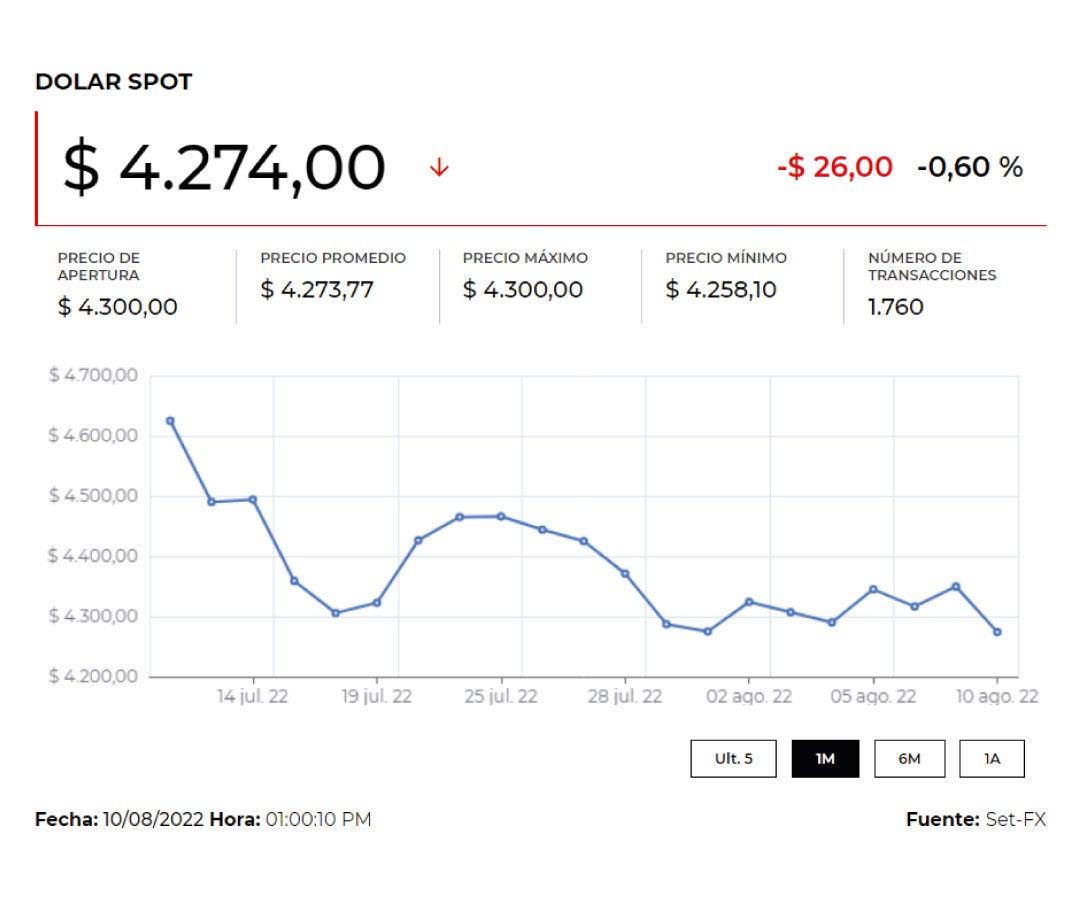Select data point above 05 ago. 22
Screen dimensions: 1080x900
click(873, 589)
